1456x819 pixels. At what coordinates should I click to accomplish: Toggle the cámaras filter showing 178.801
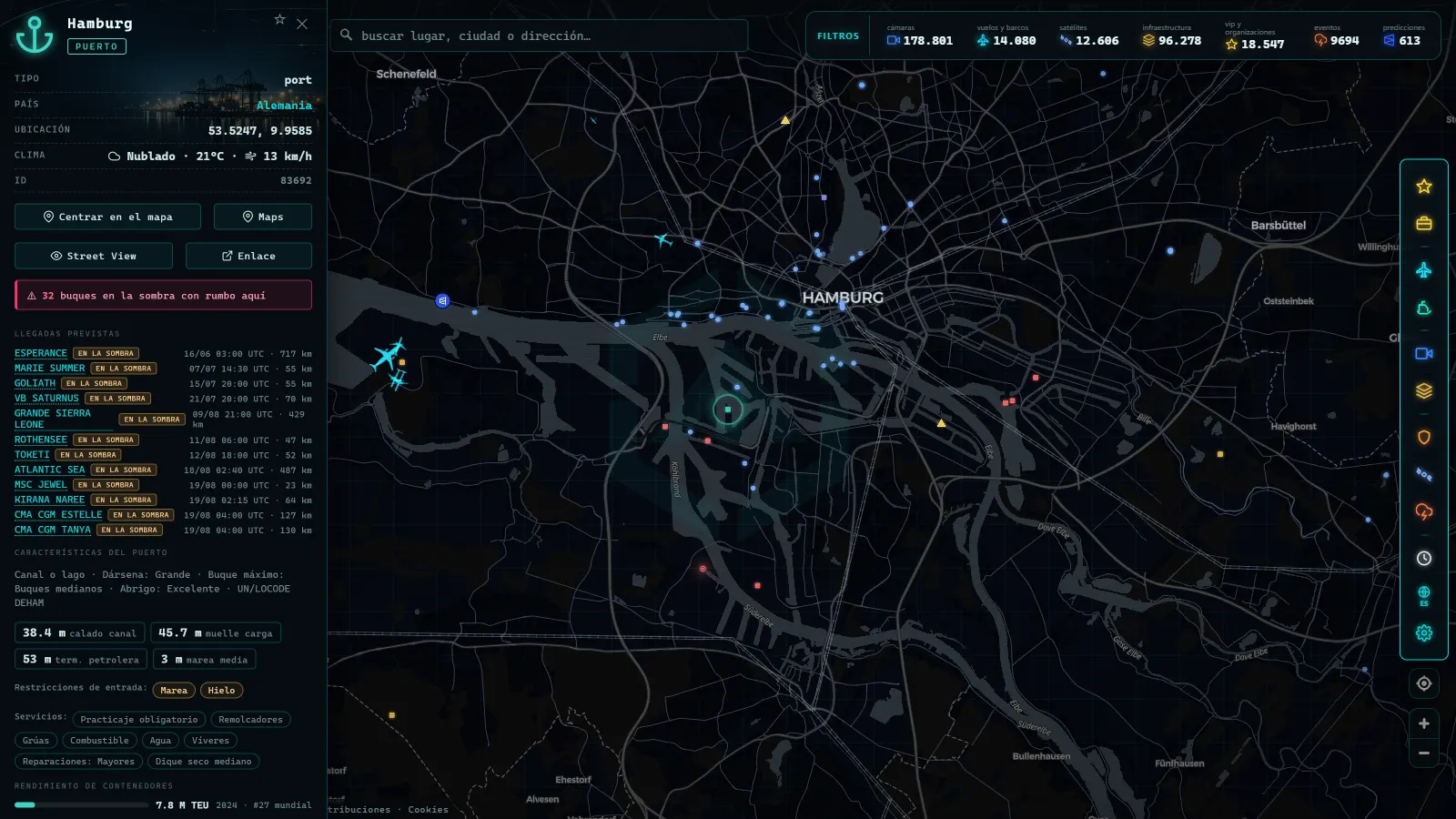(x=920, y=36)
